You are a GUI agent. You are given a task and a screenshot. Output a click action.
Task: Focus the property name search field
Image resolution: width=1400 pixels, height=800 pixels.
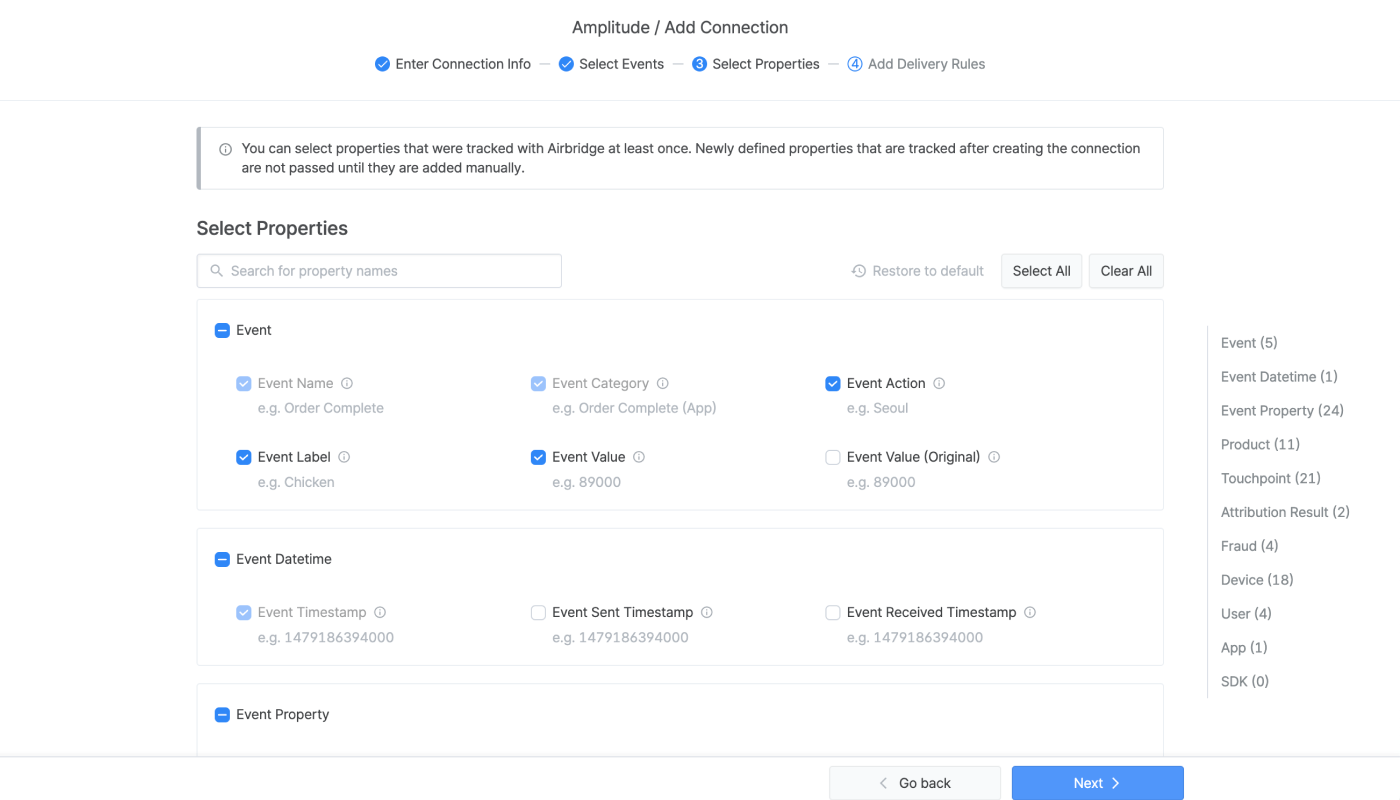click(x=379, y=271)
